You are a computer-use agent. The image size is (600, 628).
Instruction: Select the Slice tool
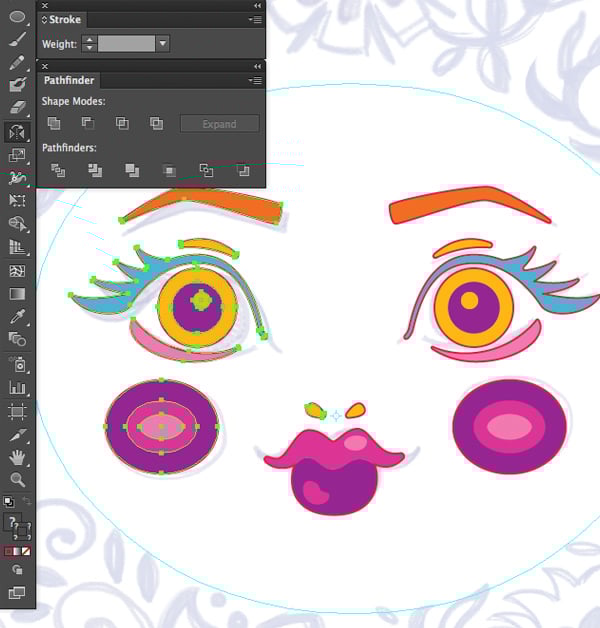(x=17, y=435)
